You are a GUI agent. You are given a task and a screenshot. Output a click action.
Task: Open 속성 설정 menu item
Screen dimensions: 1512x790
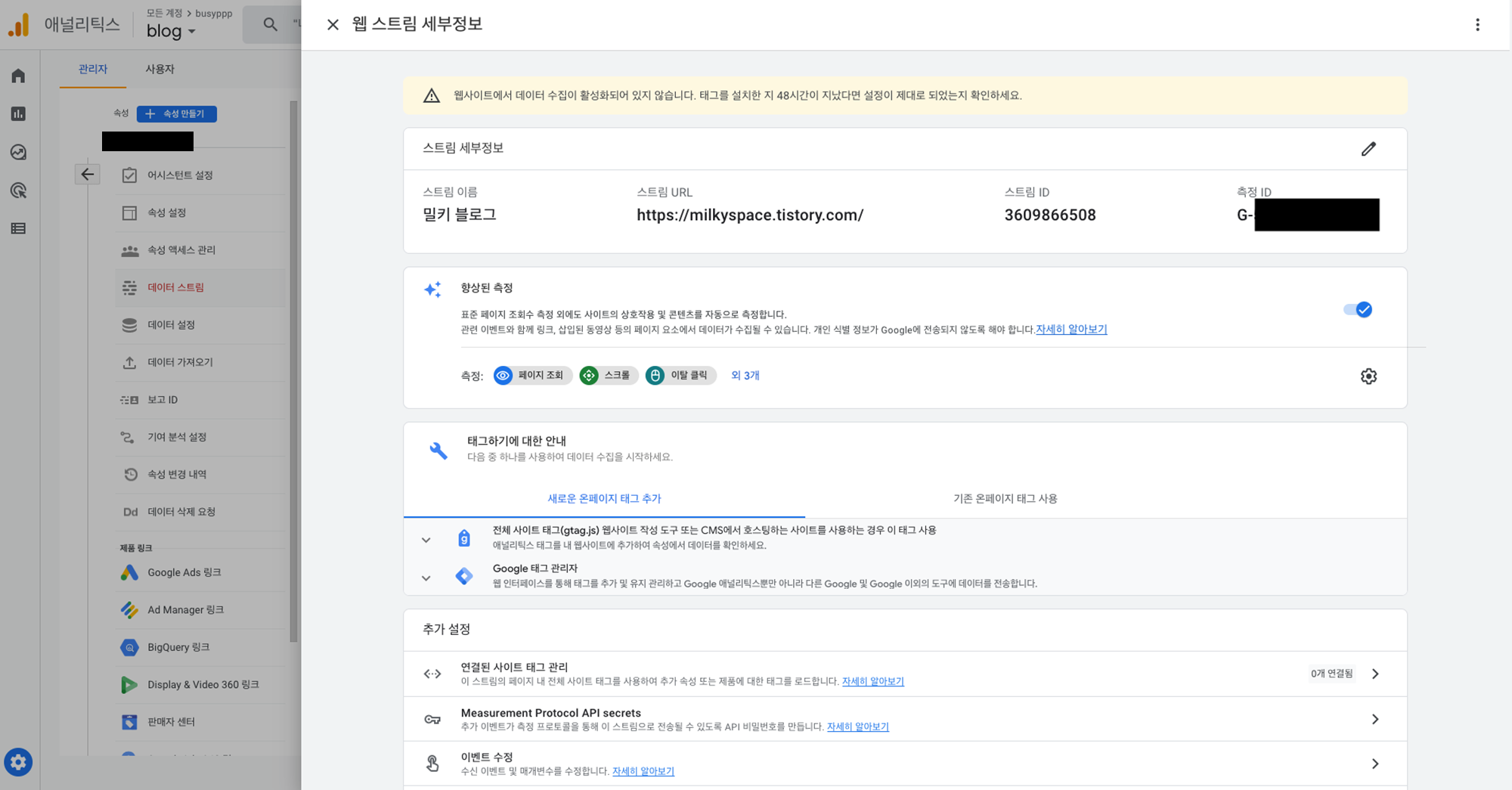200,212
